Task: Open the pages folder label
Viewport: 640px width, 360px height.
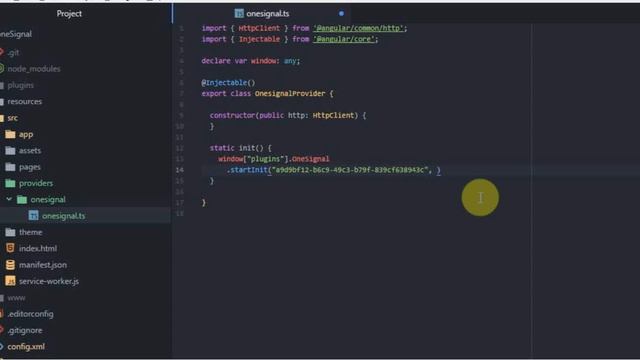Action: (29, 167)
